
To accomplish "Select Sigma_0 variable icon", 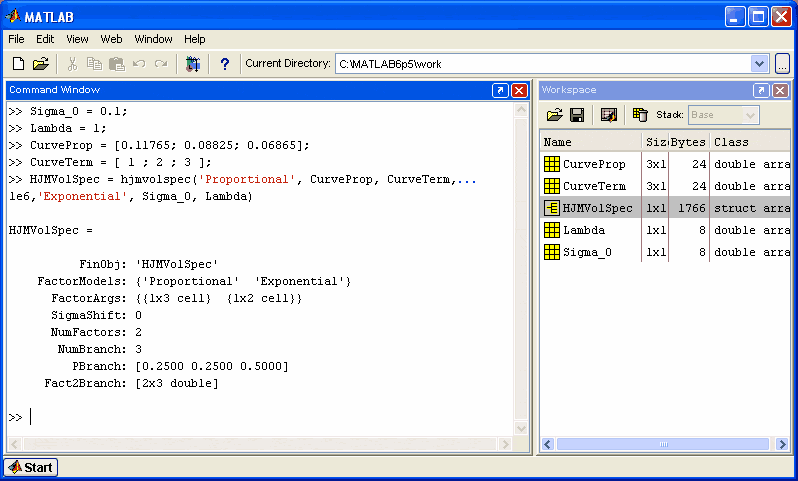I will point(552,252).
